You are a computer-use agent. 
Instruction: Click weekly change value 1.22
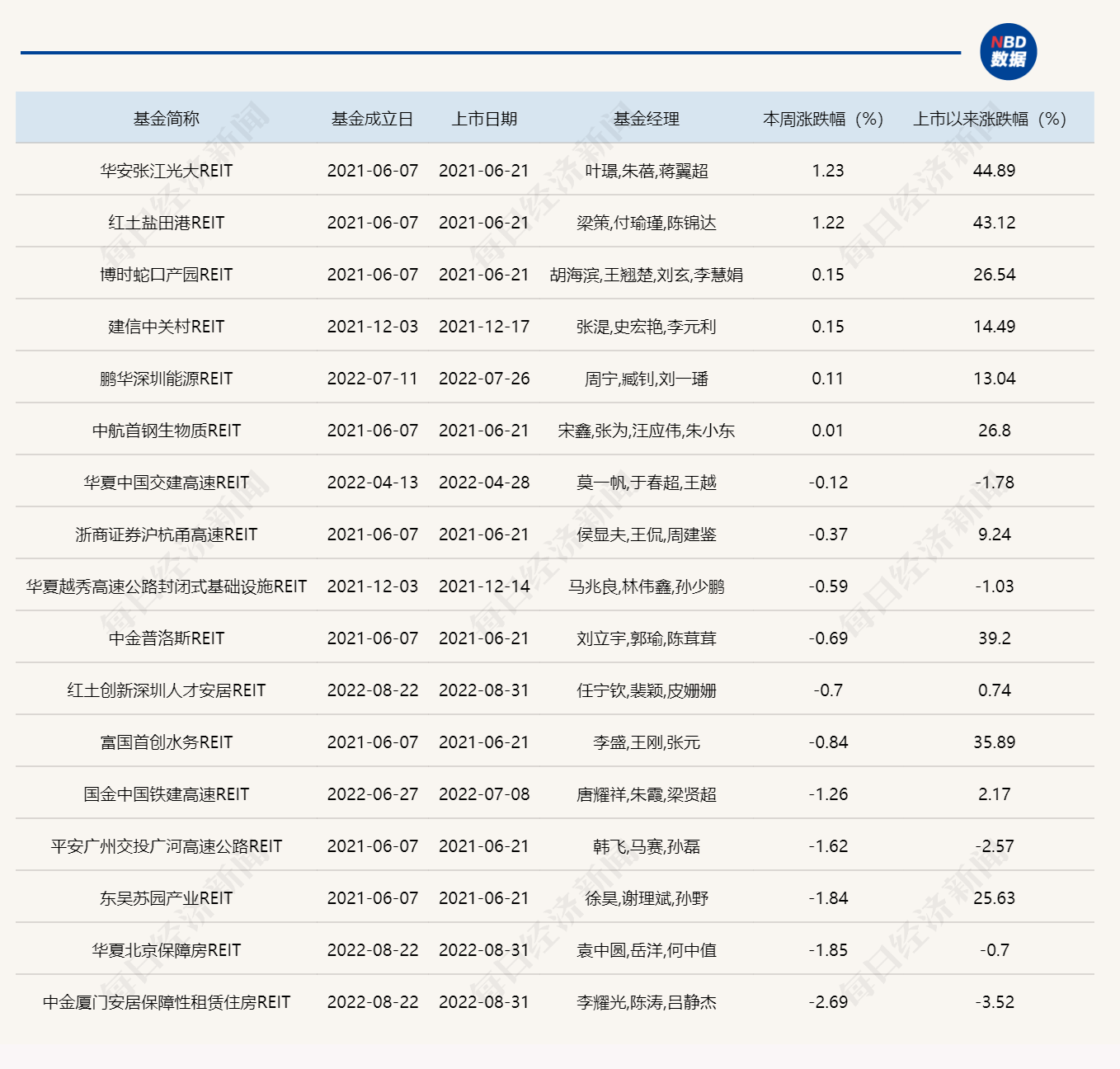coord(828,223)
